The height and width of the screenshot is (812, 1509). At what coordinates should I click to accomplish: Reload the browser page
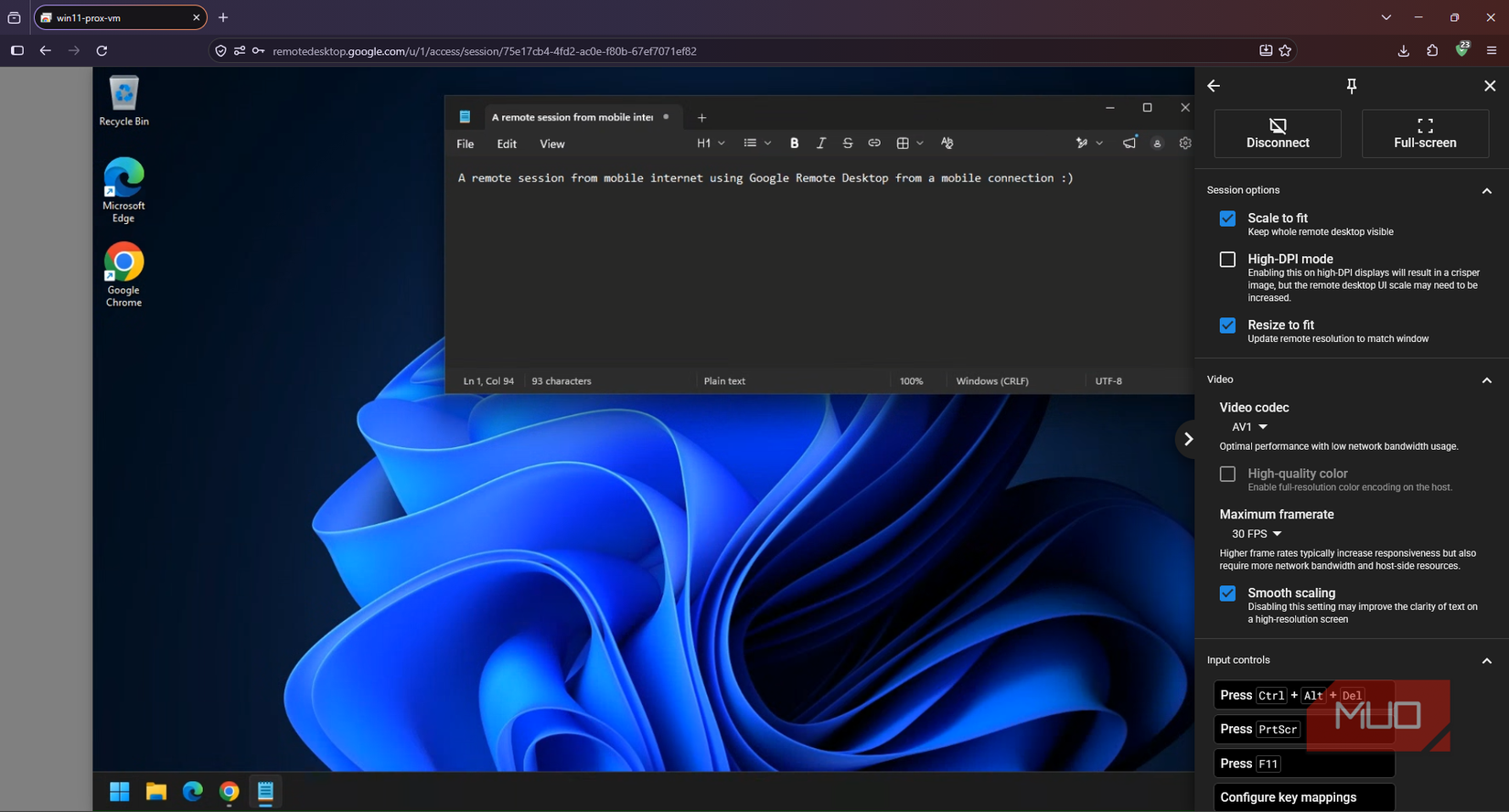102,51
